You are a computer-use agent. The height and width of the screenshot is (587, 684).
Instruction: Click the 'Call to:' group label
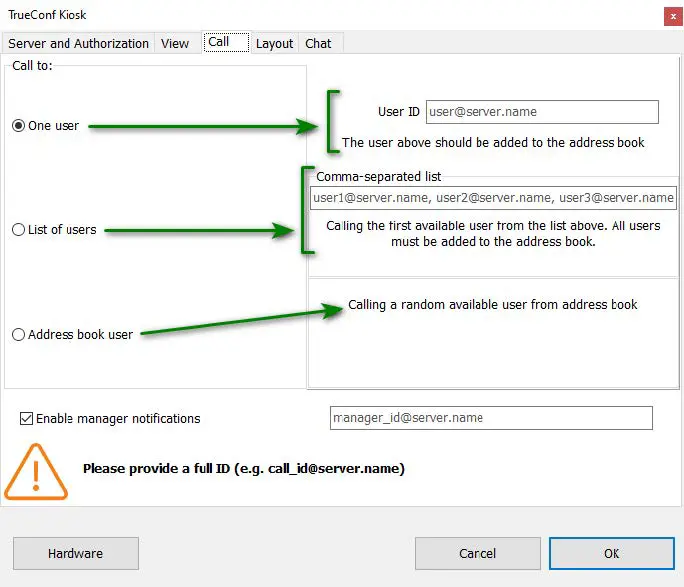(32, 66)
